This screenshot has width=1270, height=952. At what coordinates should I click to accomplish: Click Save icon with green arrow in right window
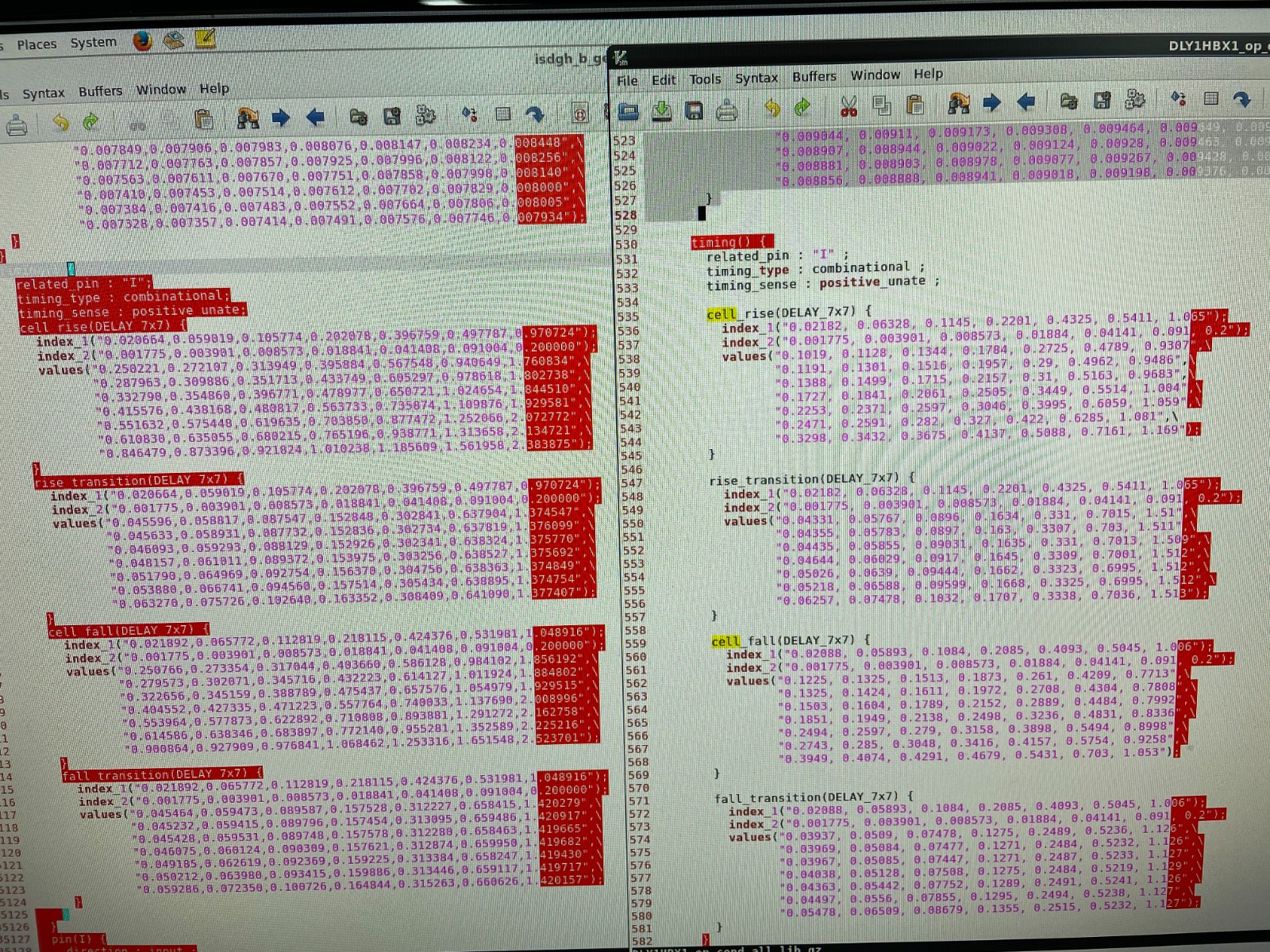[661, 110]
